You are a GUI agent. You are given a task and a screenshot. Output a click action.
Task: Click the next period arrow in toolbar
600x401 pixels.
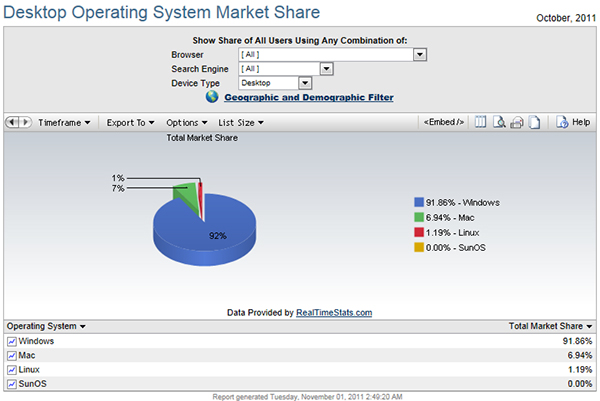coord(24,122)
